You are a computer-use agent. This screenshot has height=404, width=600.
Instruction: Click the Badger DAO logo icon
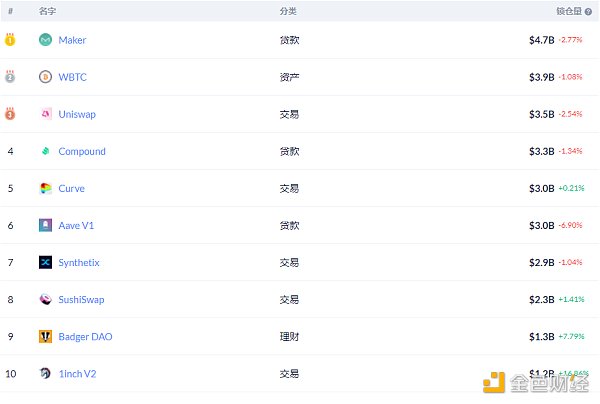coord(46,337)
